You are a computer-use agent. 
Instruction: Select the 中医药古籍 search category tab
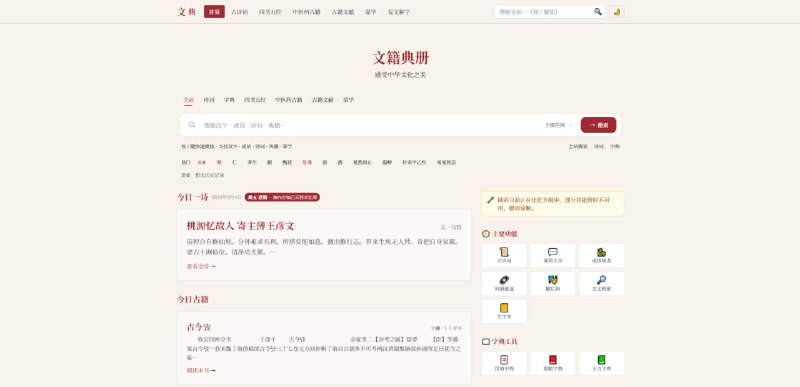point(289,100)
